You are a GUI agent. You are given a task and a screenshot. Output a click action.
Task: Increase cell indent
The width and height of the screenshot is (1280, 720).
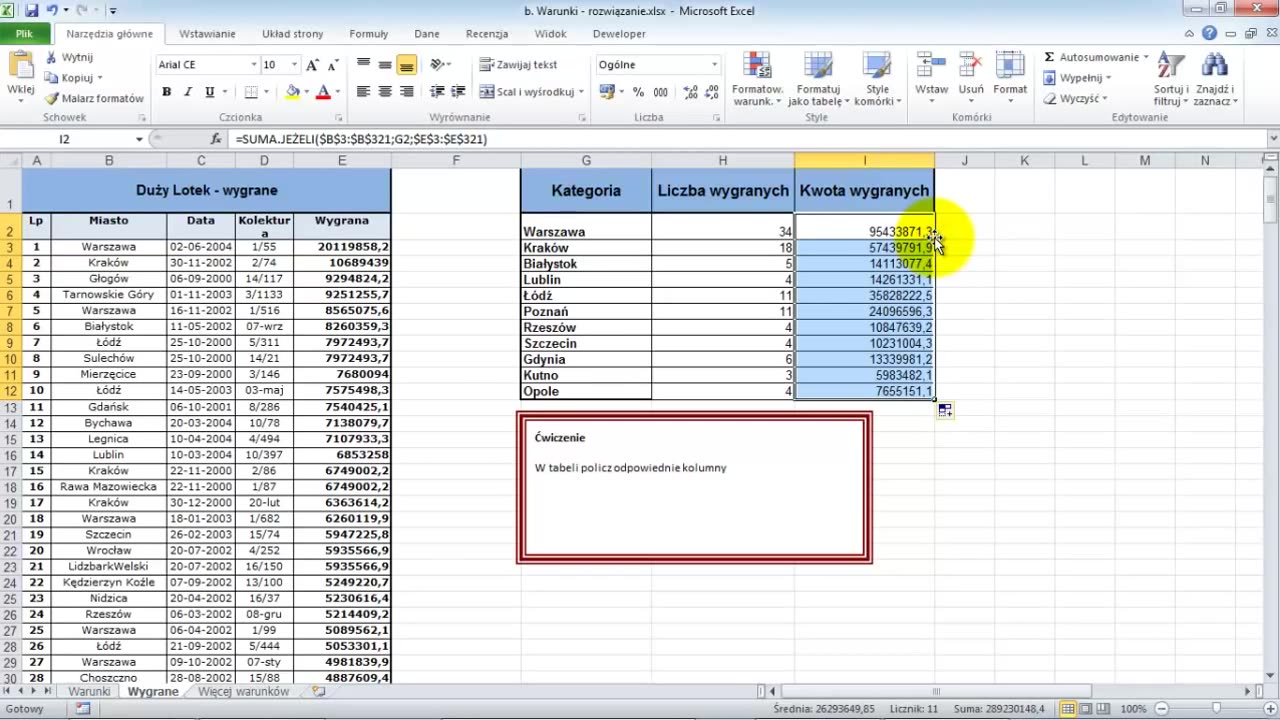coord(459,92)
